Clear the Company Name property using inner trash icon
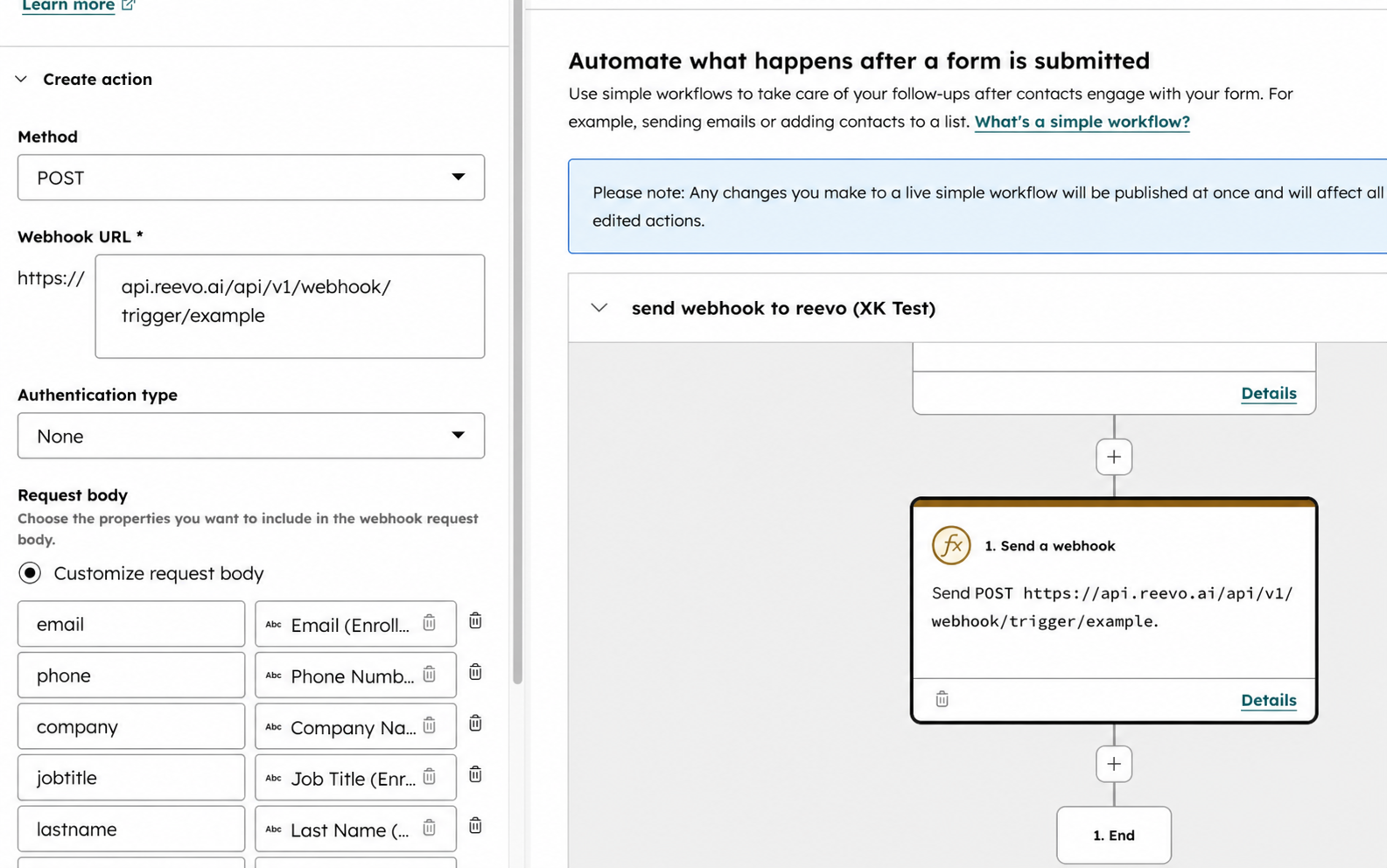1387x868 pixels. [x=430, y=724]
